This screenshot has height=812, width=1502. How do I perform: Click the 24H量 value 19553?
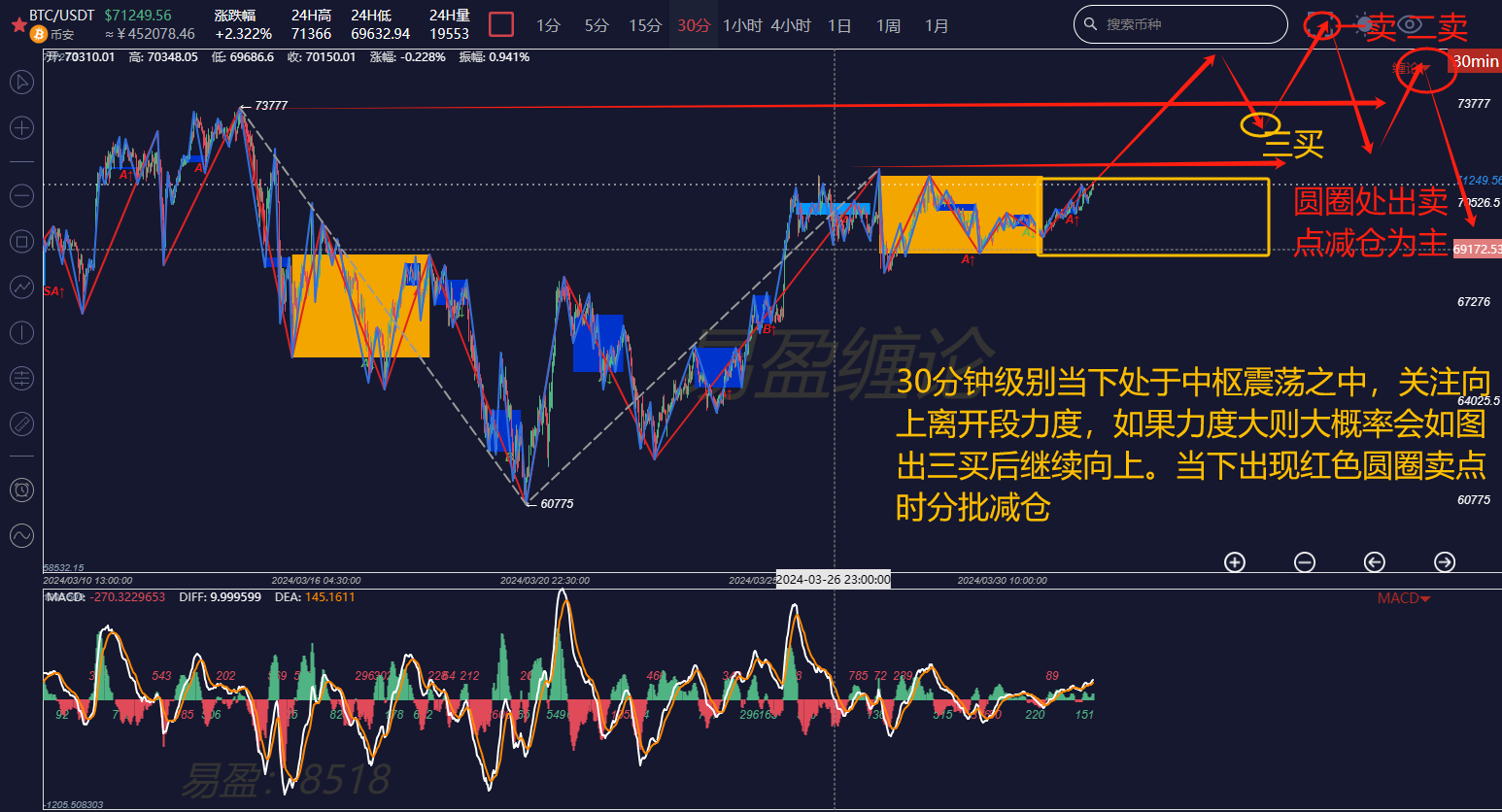point(449,34)
